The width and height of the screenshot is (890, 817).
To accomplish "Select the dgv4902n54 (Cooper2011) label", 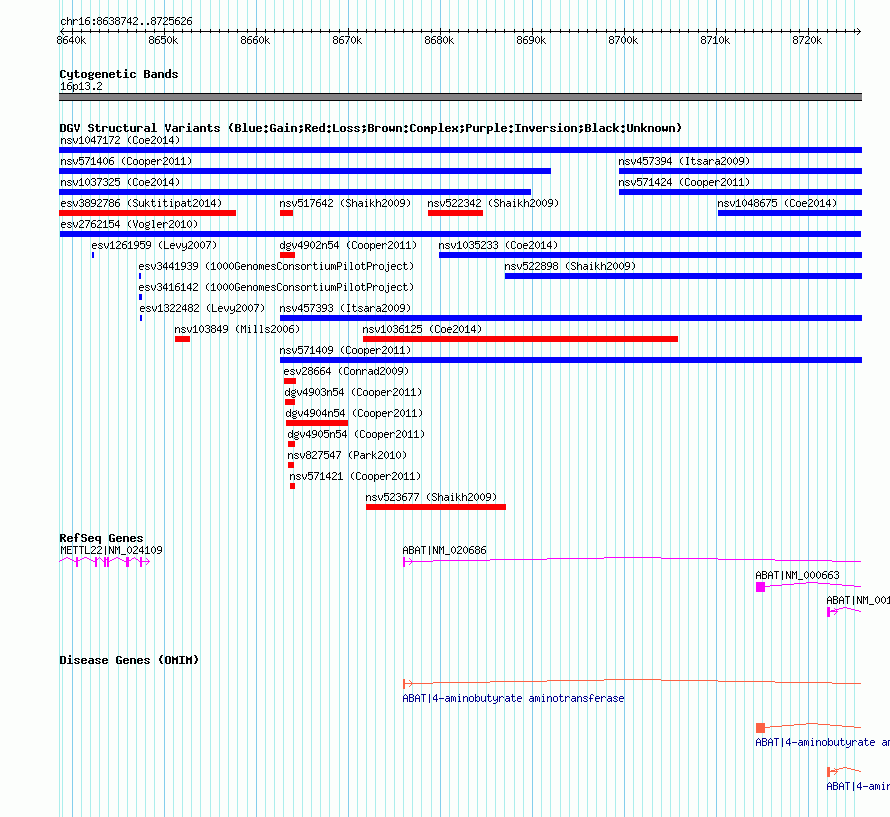I will pyautogui.click(x=348, y=245).
